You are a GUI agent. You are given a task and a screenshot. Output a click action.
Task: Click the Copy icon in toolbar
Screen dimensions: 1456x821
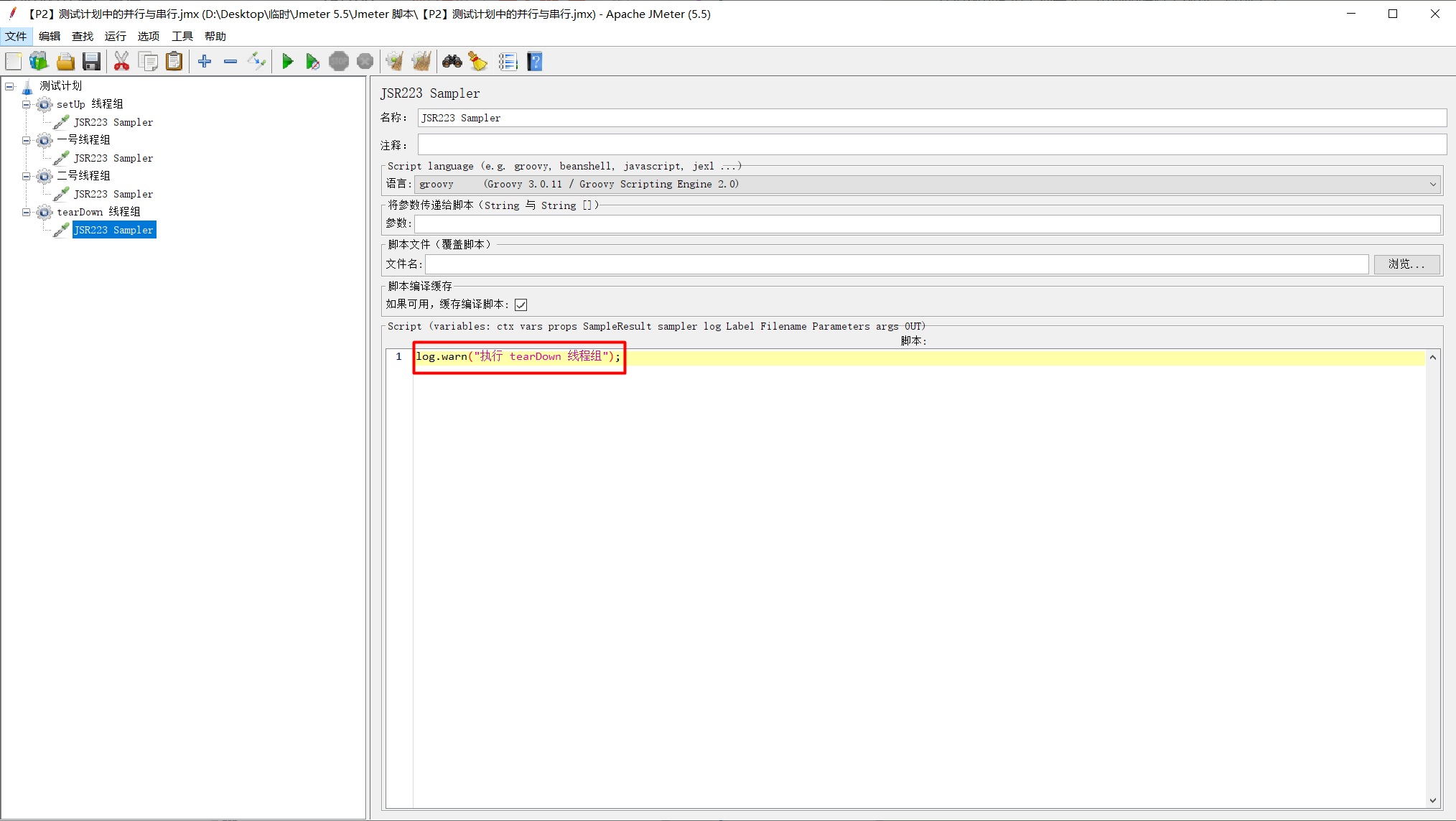148,62
